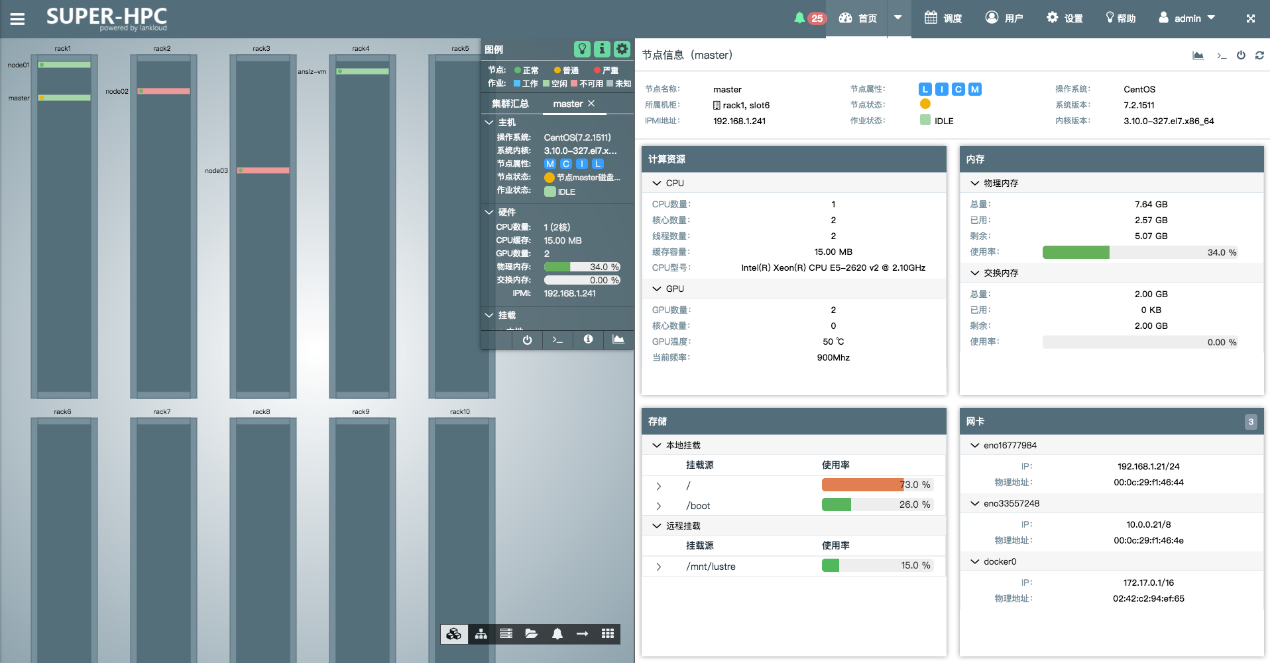
Task: Open terminal from the master popup footer
Action: click(x=558, y=340)
